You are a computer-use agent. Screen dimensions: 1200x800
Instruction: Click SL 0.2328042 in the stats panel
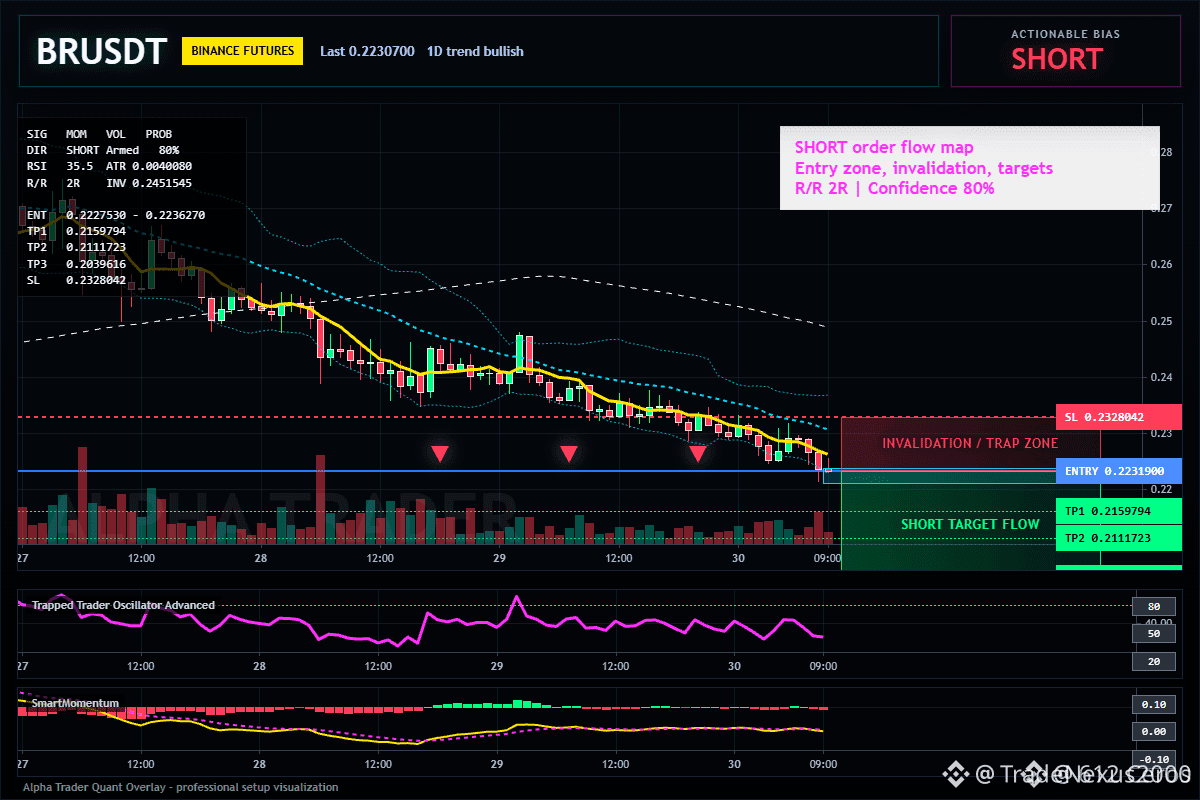[76, 281]
